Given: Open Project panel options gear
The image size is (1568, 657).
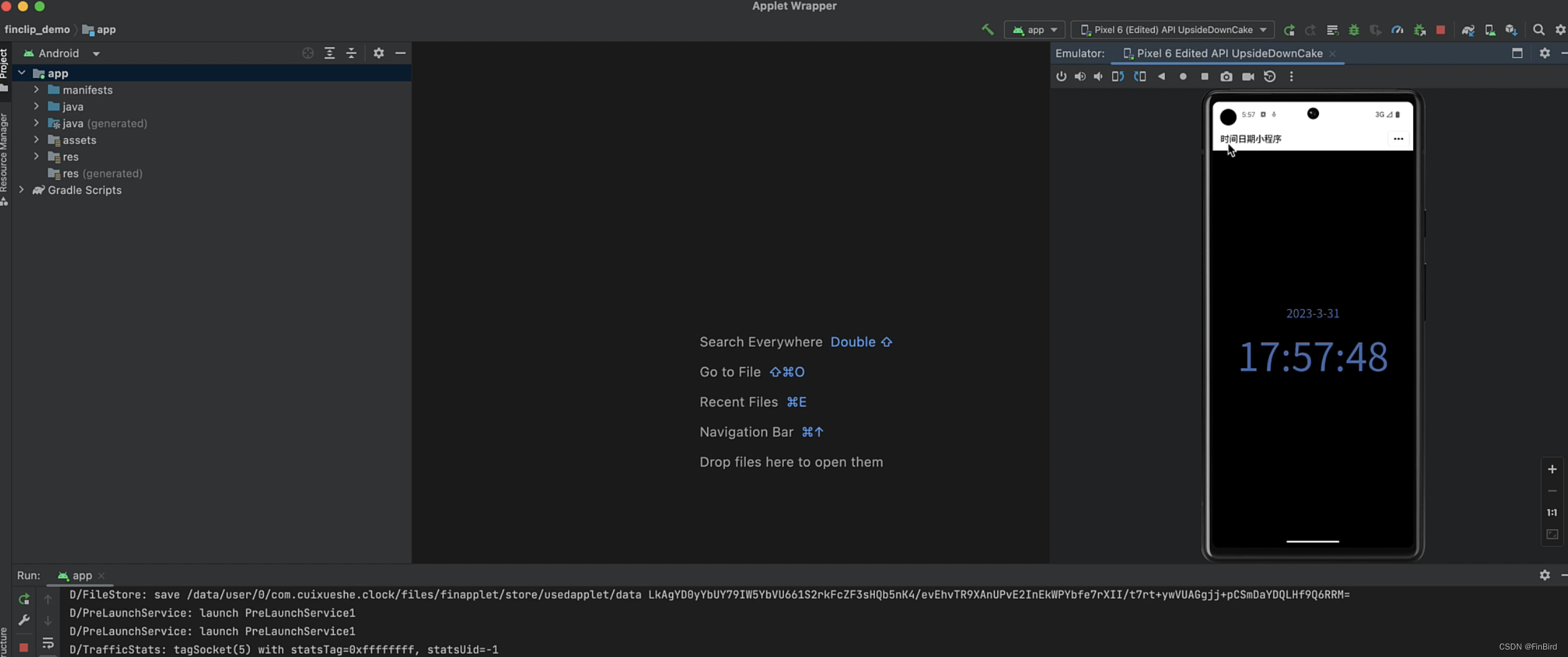Looking at the screenshot, I should [x=379, y=53].
